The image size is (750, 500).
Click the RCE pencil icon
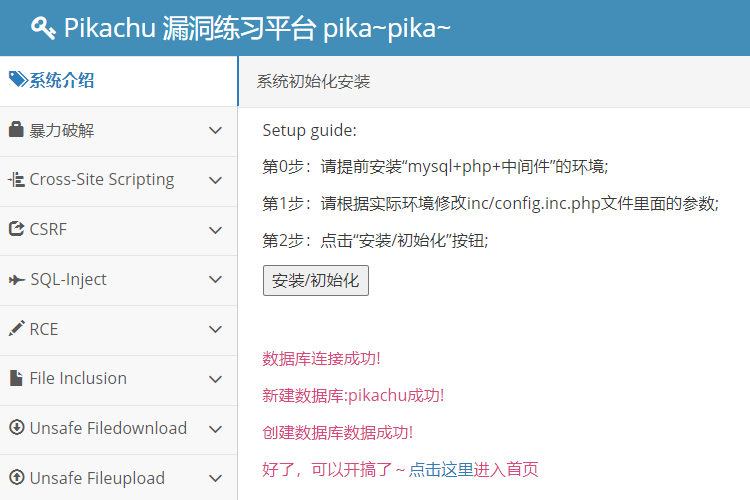pyautogui.click(x=16, y=328)
